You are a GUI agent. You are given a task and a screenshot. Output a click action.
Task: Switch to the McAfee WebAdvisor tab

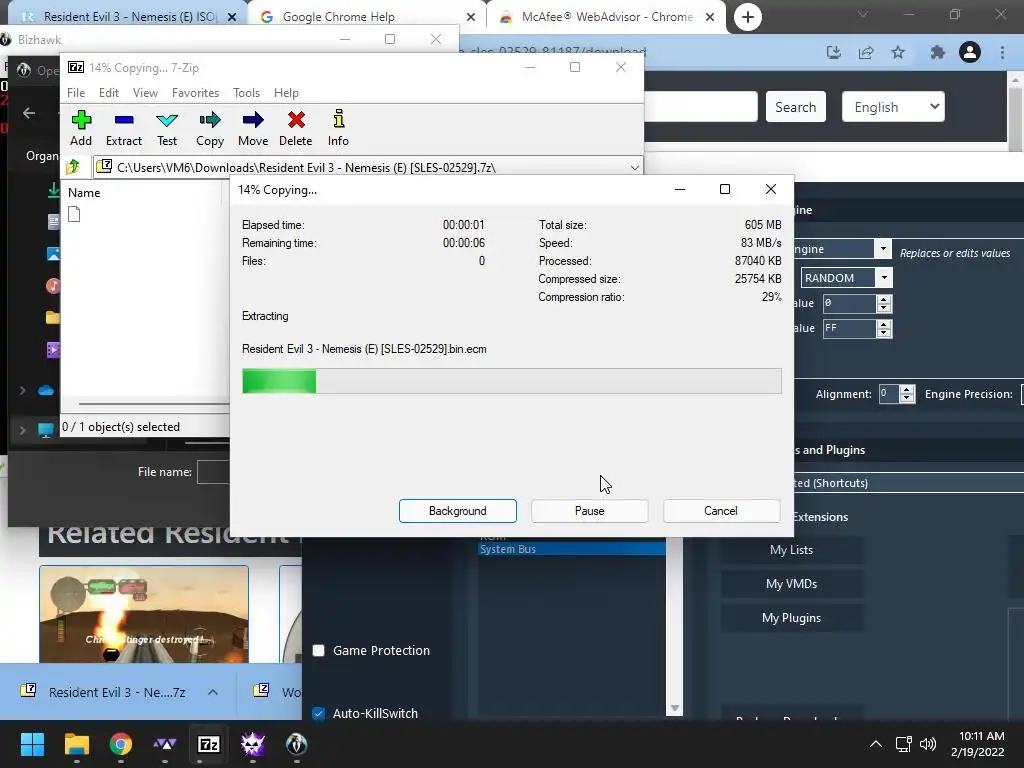604,17
